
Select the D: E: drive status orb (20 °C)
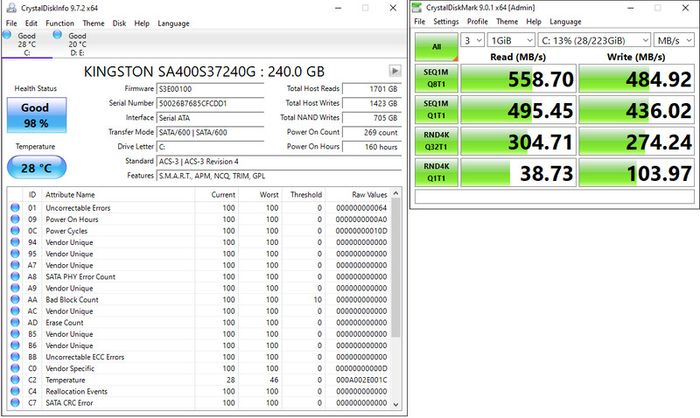pyautogui.click(x=57, y=34)
